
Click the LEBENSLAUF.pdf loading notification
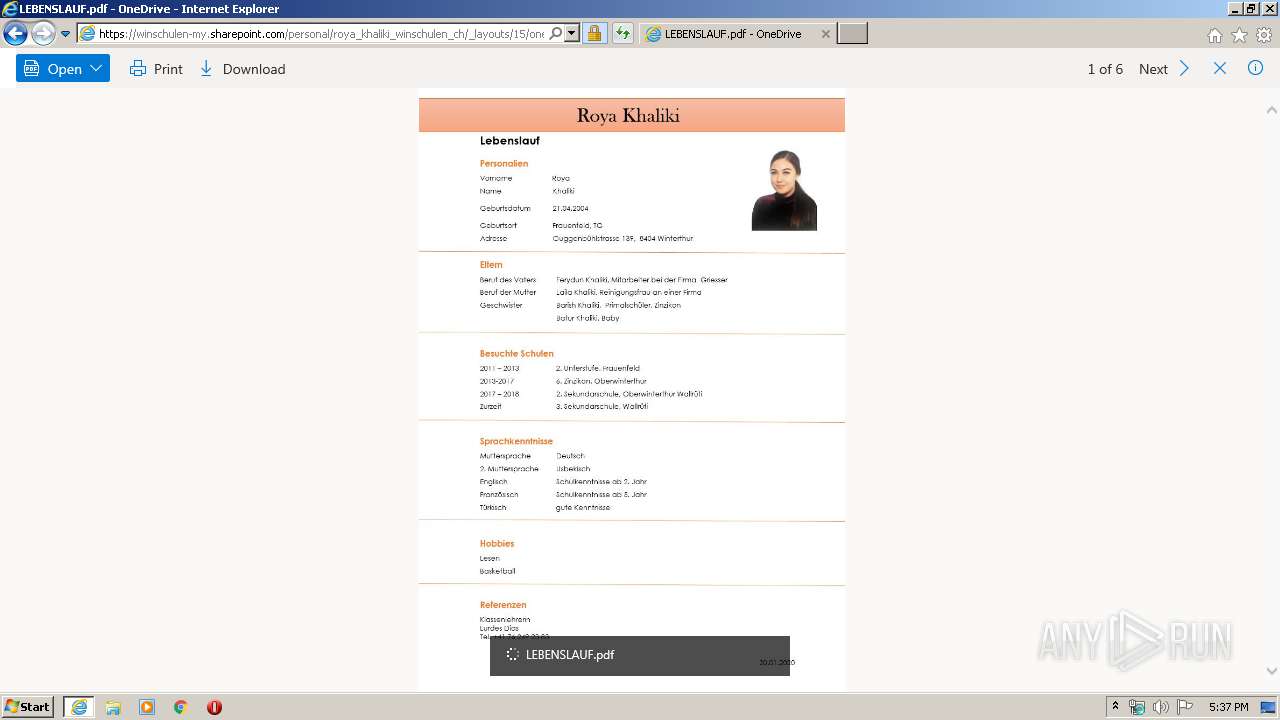pos(640,655)
